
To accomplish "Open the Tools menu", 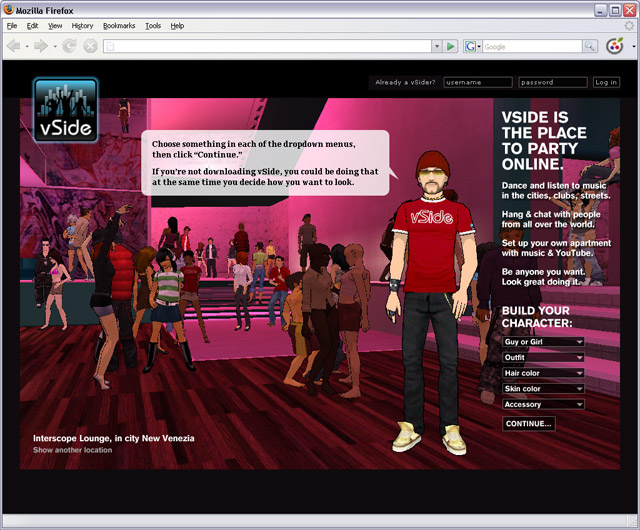I will click(153, 26).
